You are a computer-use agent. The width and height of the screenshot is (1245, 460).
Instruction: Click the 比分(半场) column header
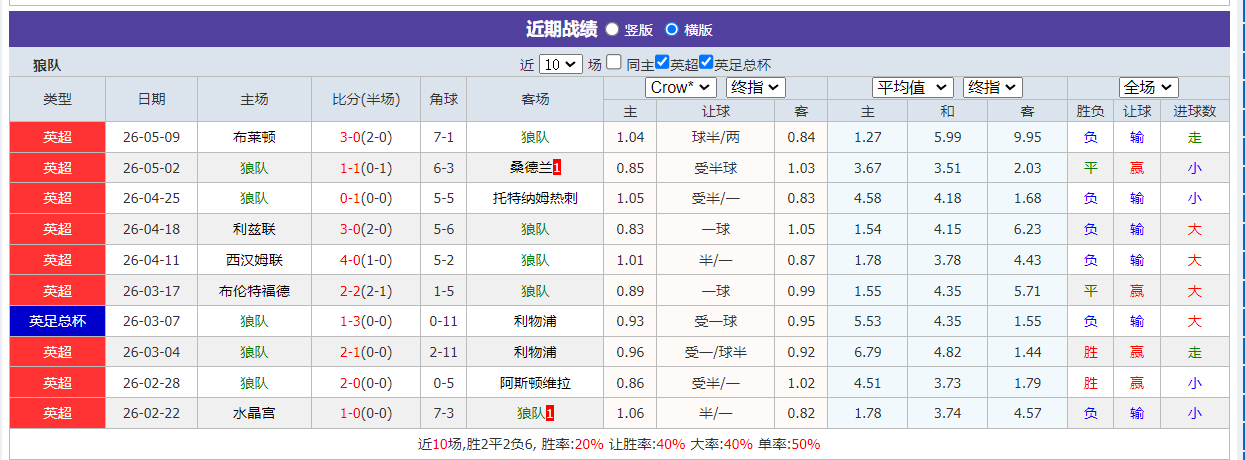click(x=366, y=99)
